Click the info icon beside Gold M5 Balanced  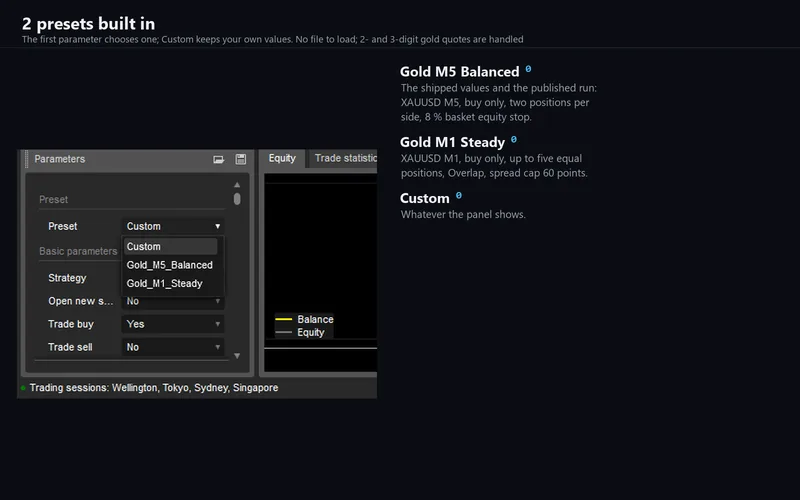click(x=528, y=68)
